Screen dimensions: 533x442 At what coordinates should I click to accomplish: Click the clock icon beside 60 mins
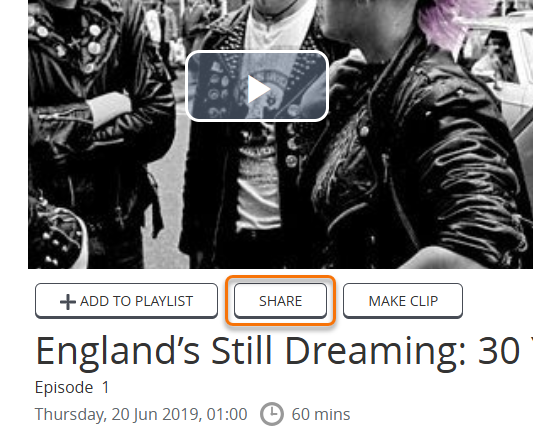[272, 414]
